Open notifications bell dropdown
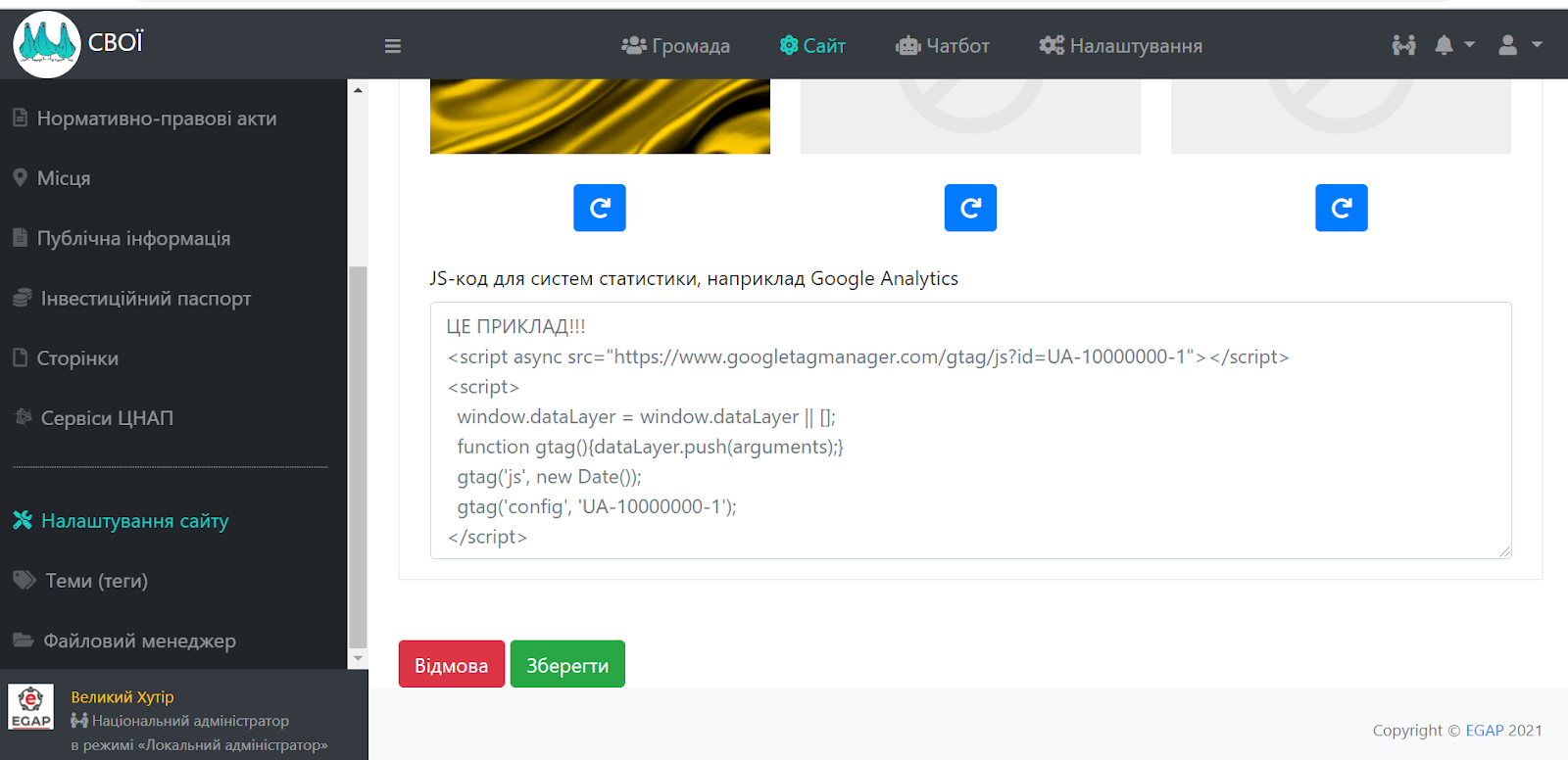The height and width of the screenshot is (760, 1568). tap(1453, 45)
